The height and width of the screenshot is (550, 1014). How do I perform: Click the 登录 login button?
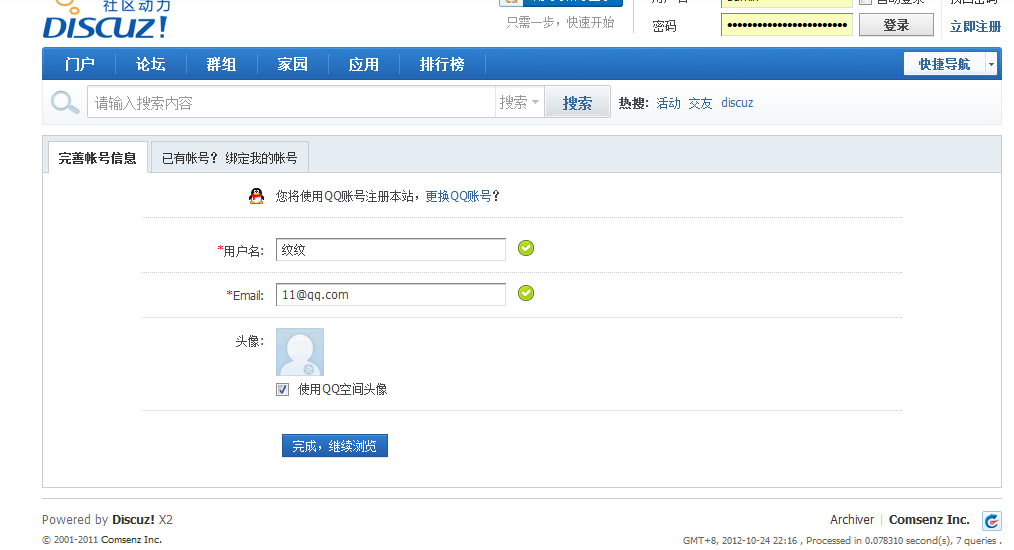pyautogui.click(x=896, y=25)
